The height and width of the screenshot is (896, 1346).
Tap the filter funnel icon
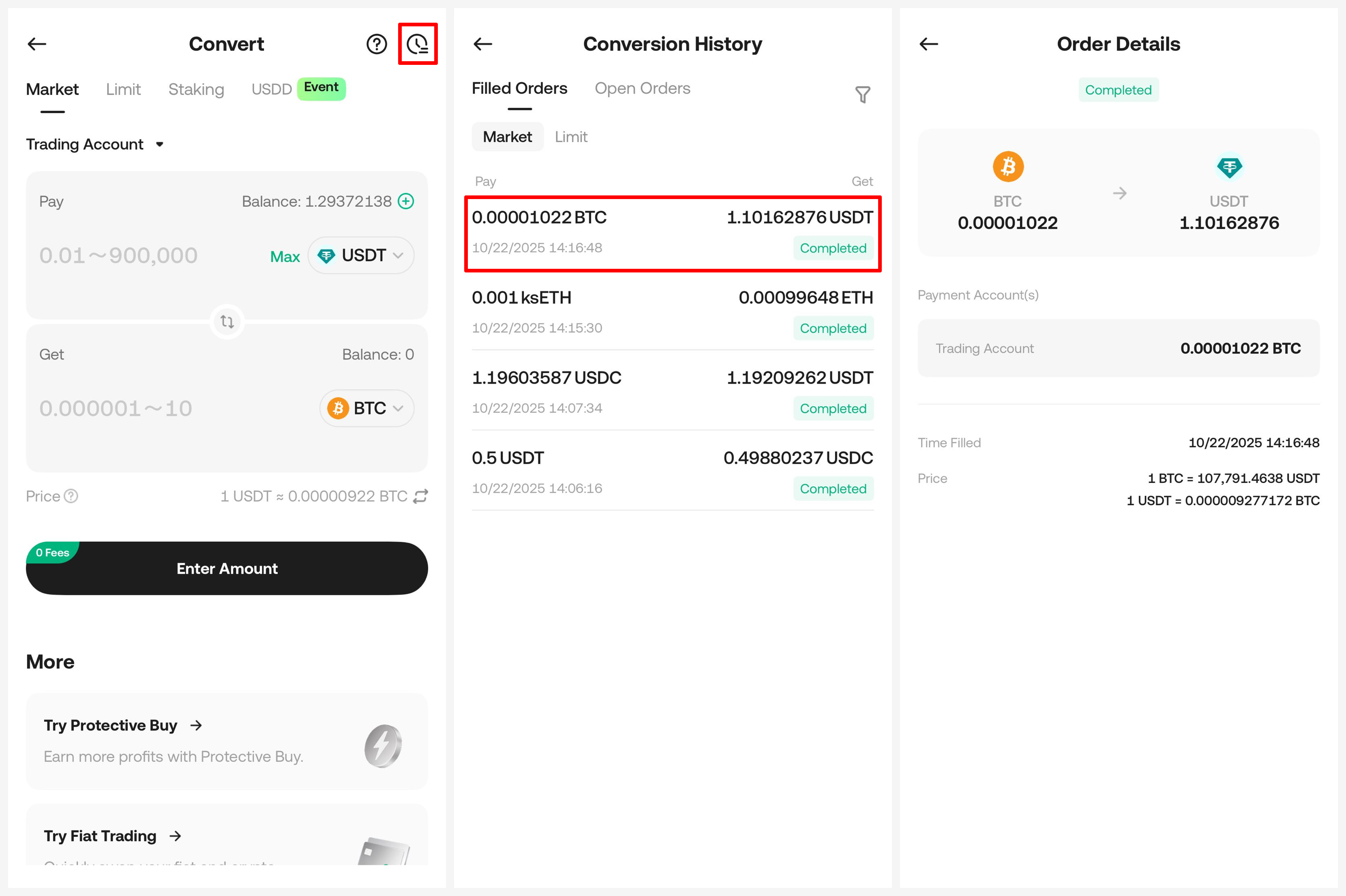(x=862, y=94)
